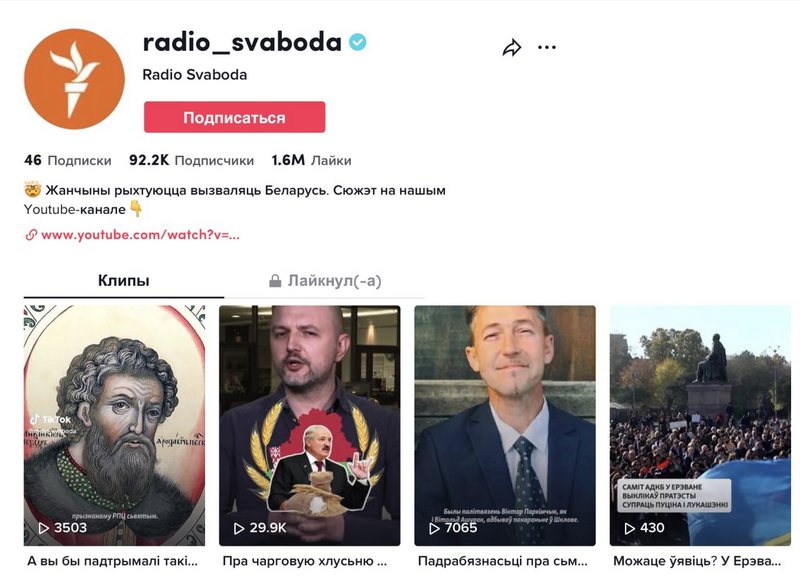Viewport: 800px width, 579px height.
Task: Click the play icon showing 29.9K views
Action: [x=239, y=528]
